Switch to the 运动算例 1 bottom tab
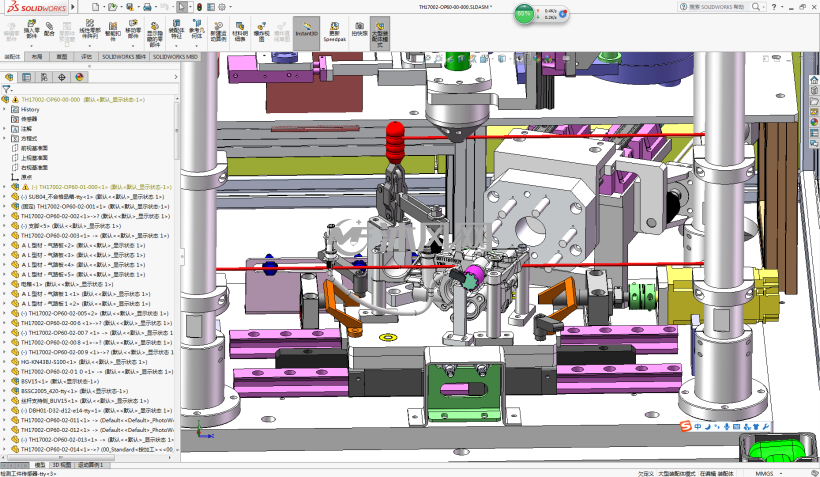Viewport: 820px width, 477px height. point(91,465)
